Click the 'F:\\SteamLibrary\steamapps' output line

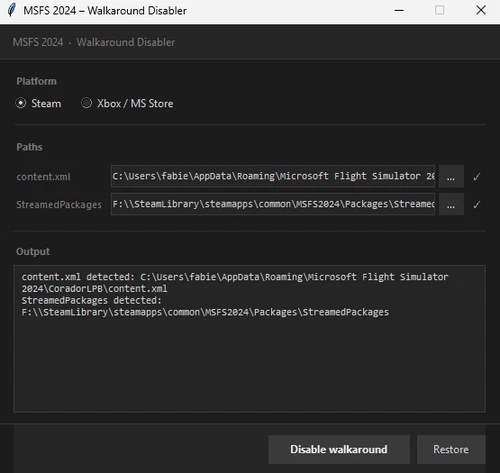click(205, 312)
